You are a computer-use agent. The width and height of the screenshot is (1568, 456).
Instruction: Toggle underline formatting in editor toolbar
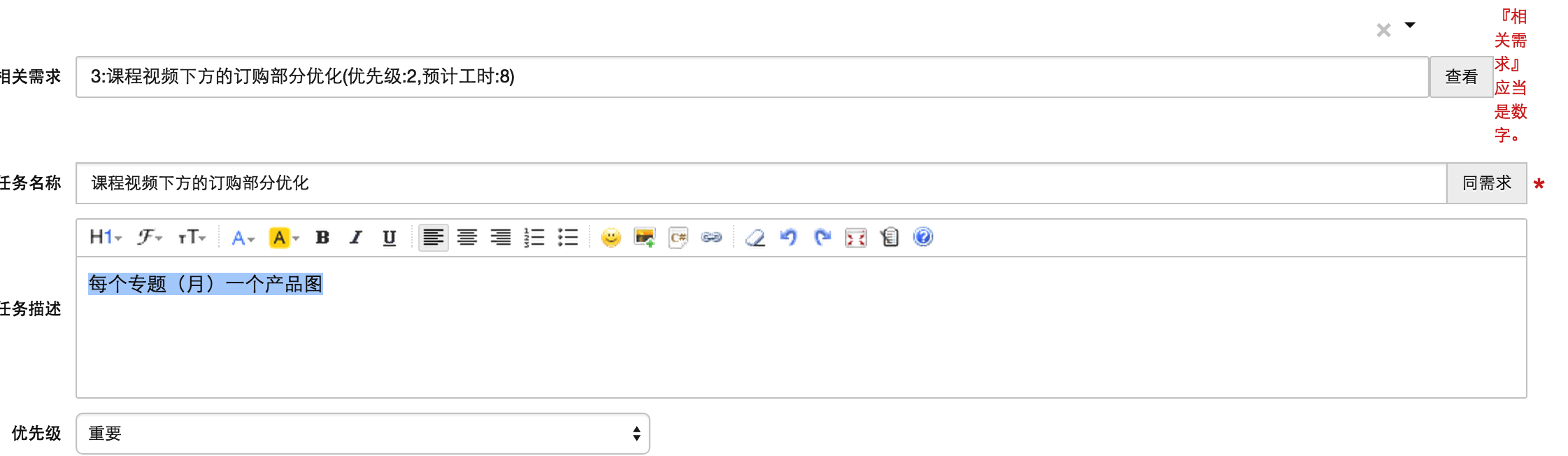pos(390,238)
